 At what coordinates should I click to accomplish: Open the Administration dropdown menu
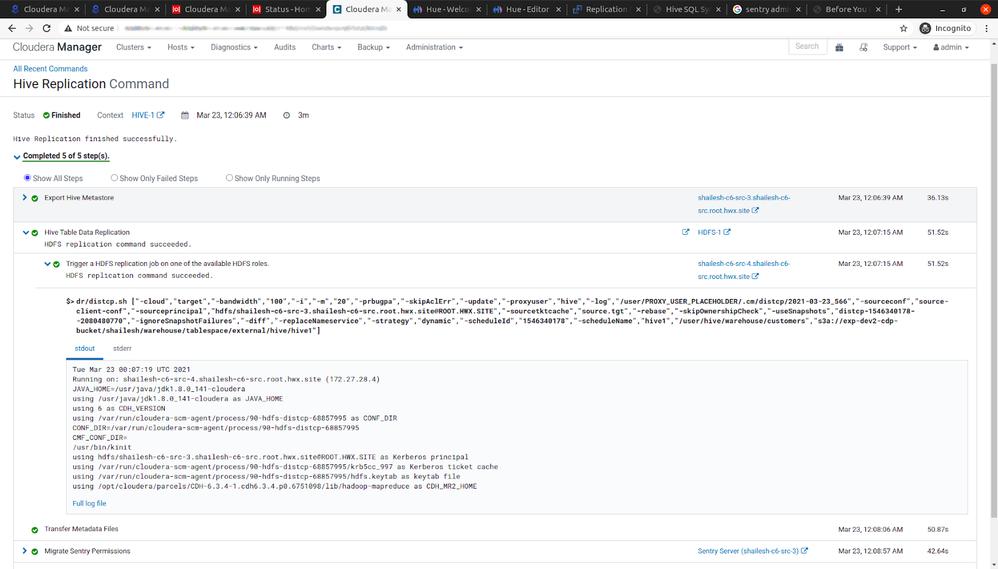435,47
